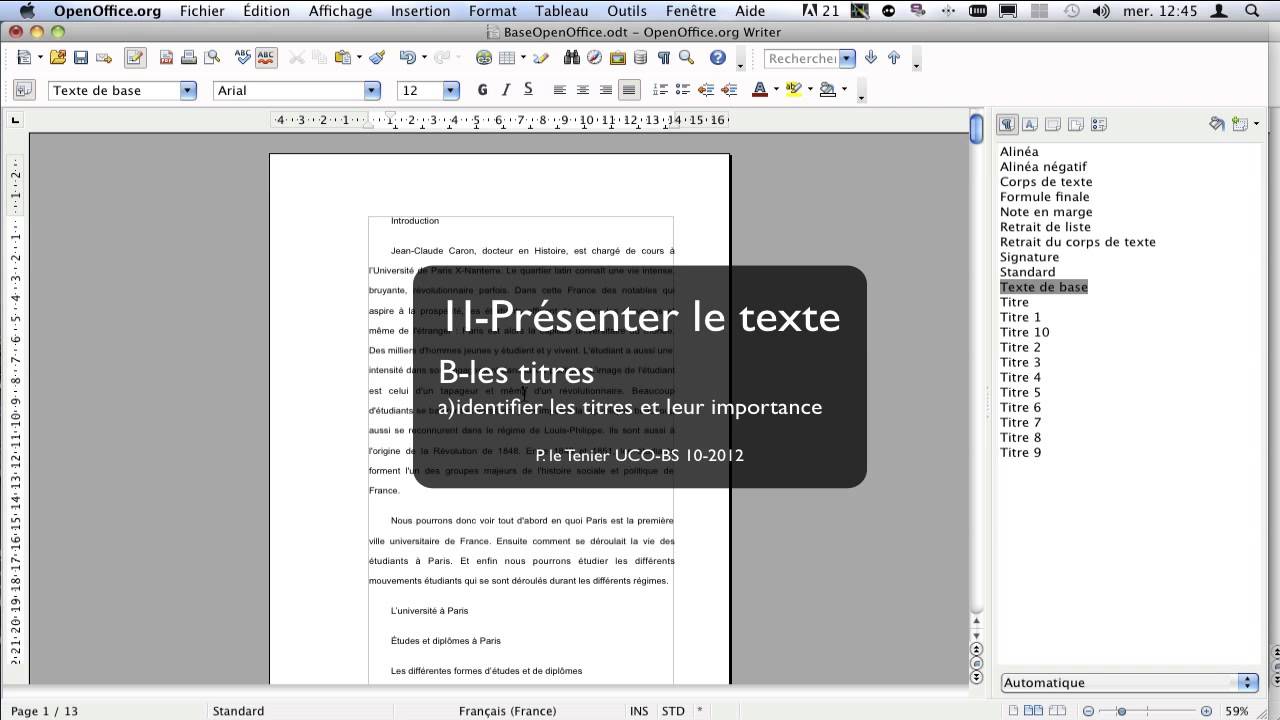This screenshot has width=1280, height=720.
Task: Open the font size 12 dropdown
Action: point(450,90)
